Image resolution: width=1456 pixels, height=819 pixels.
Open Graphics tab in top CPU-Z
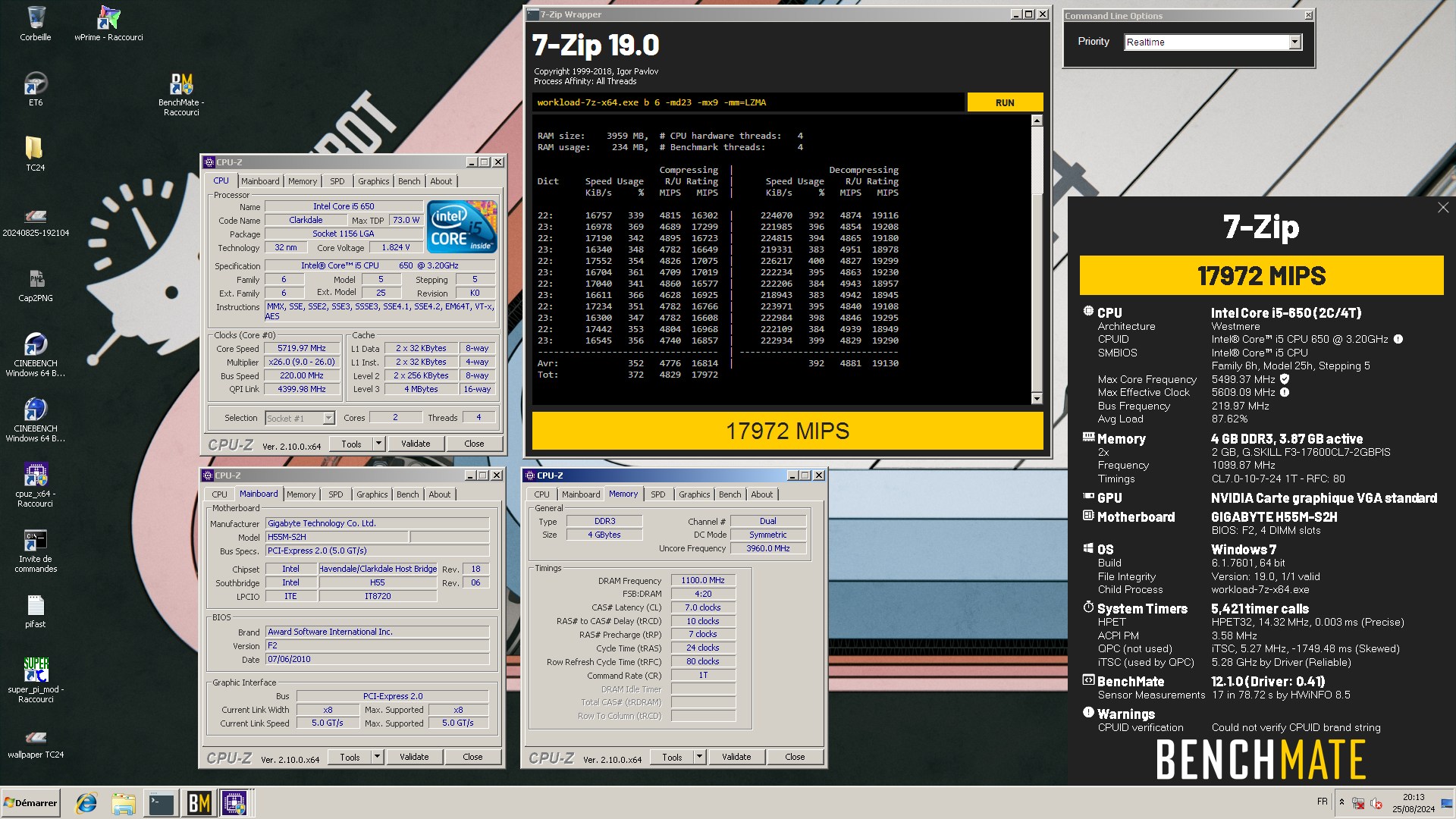pos(374,181)
